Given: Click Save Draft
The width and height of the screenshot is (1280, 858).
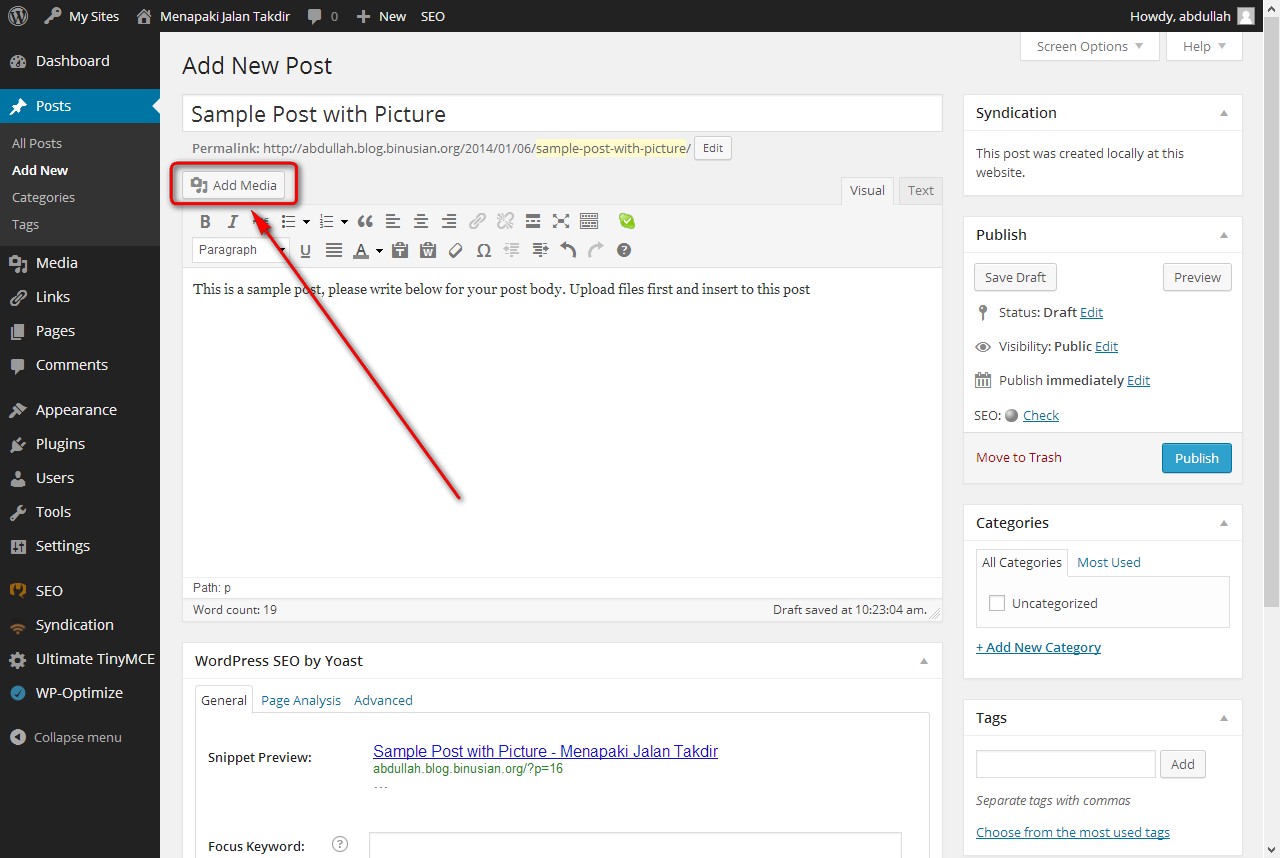Looking at the screenshot, I should [1015, 277].
